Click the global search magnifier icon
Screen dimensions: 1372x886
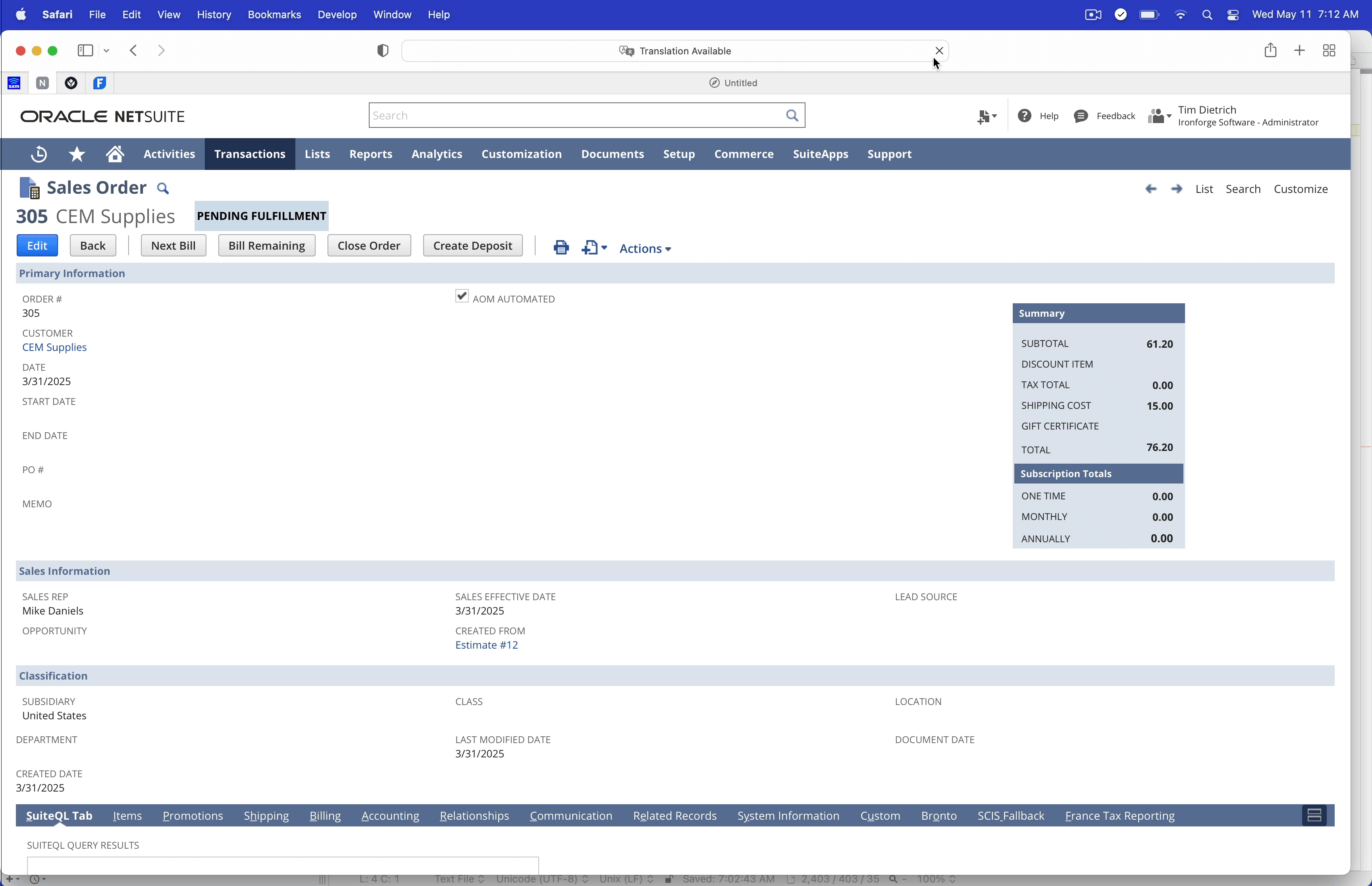tap(792, 116)
